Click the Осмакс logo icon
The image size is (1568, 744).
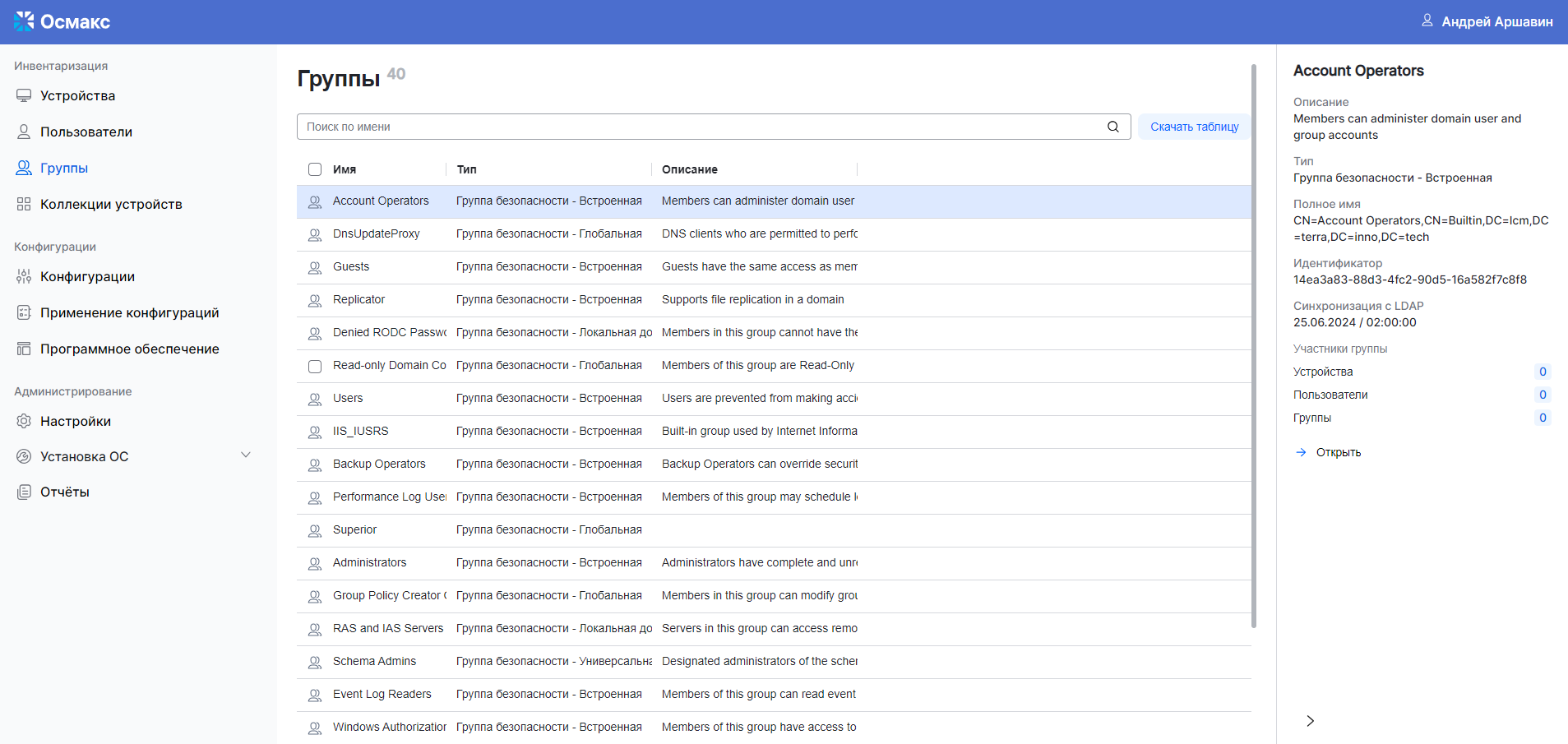[24, 21]
